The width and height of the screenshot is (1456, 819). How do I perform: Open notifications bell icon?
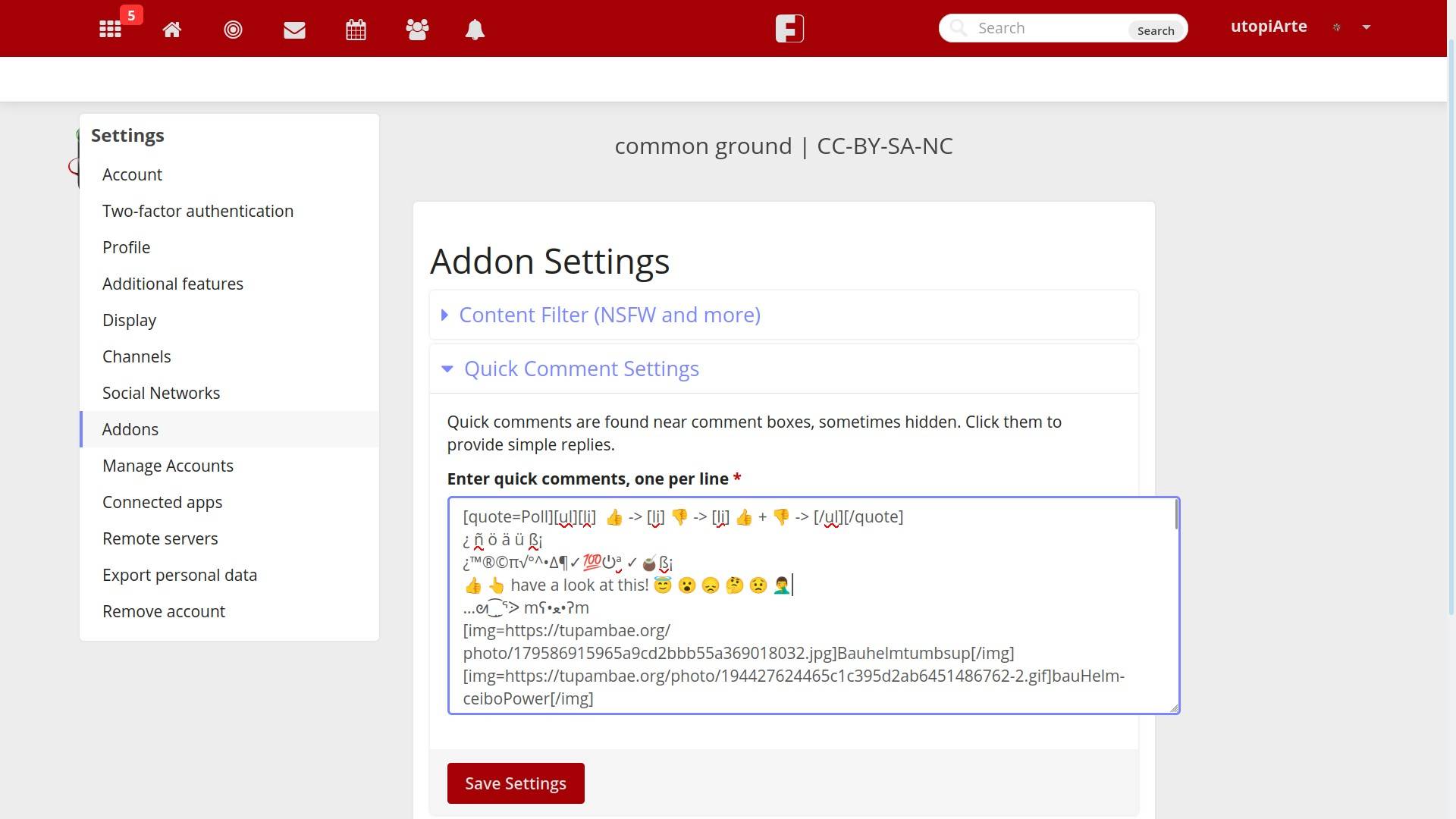(x=475, y=30)
